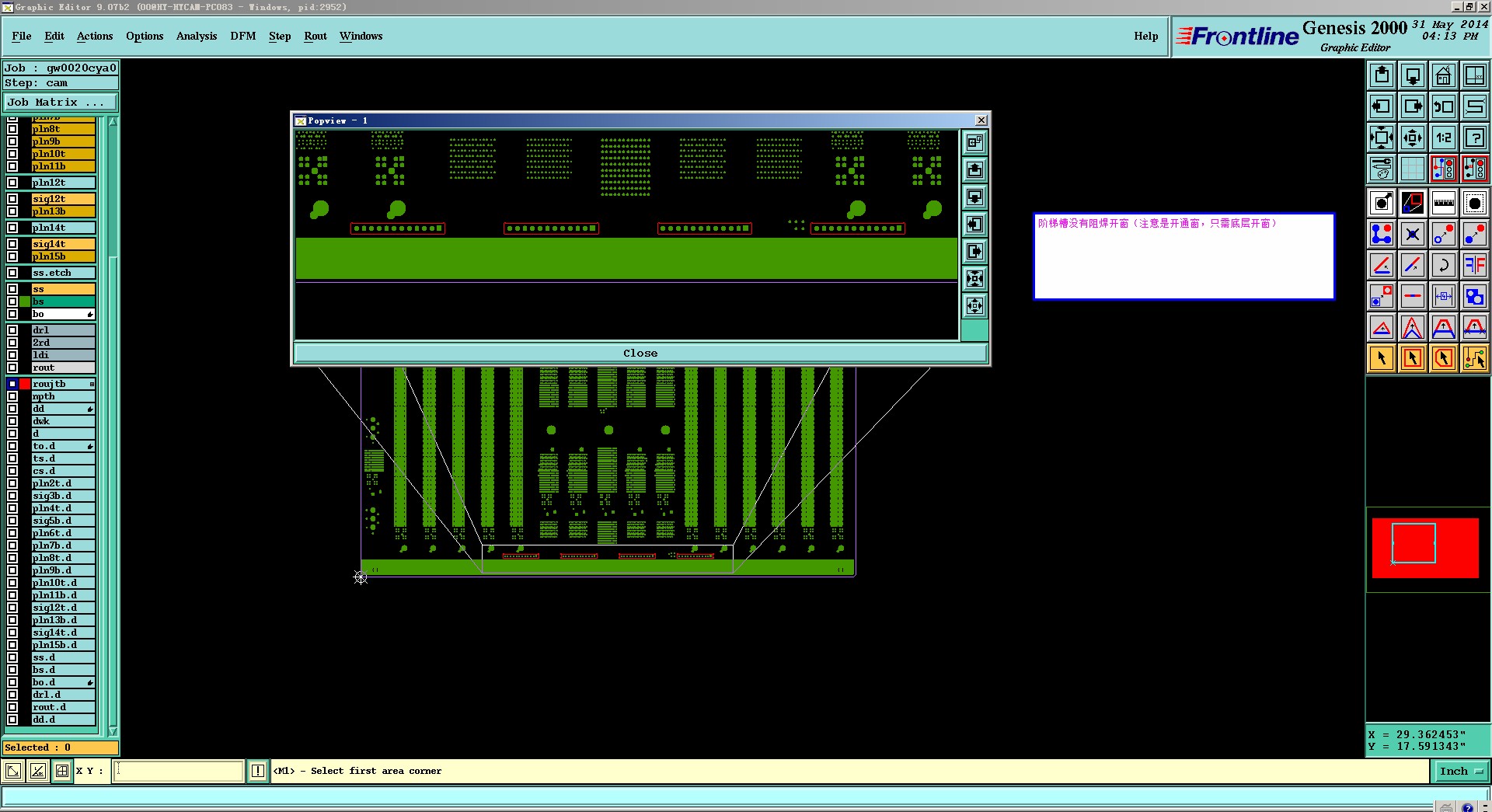
Task: Select the rectangle area selection tool
Action: (1413, 358)
